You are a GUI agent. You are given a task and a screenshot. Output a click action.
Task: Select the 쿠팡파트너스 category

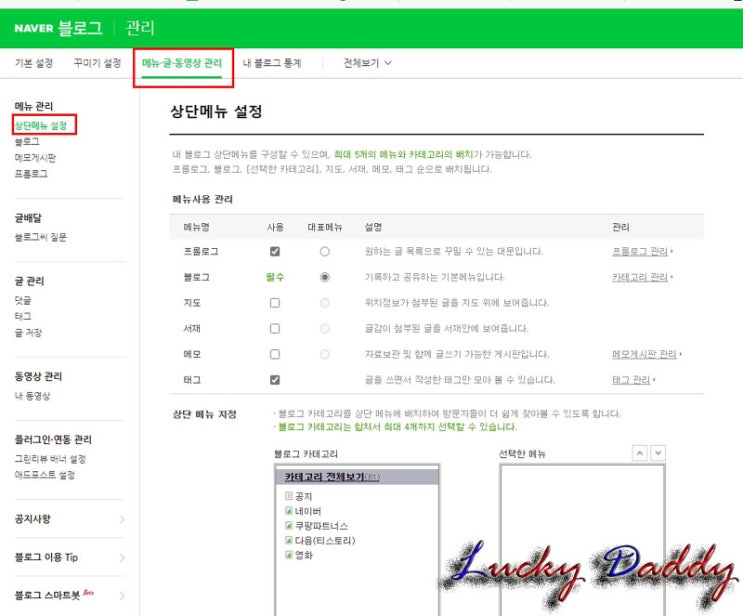tap(322, 526)
